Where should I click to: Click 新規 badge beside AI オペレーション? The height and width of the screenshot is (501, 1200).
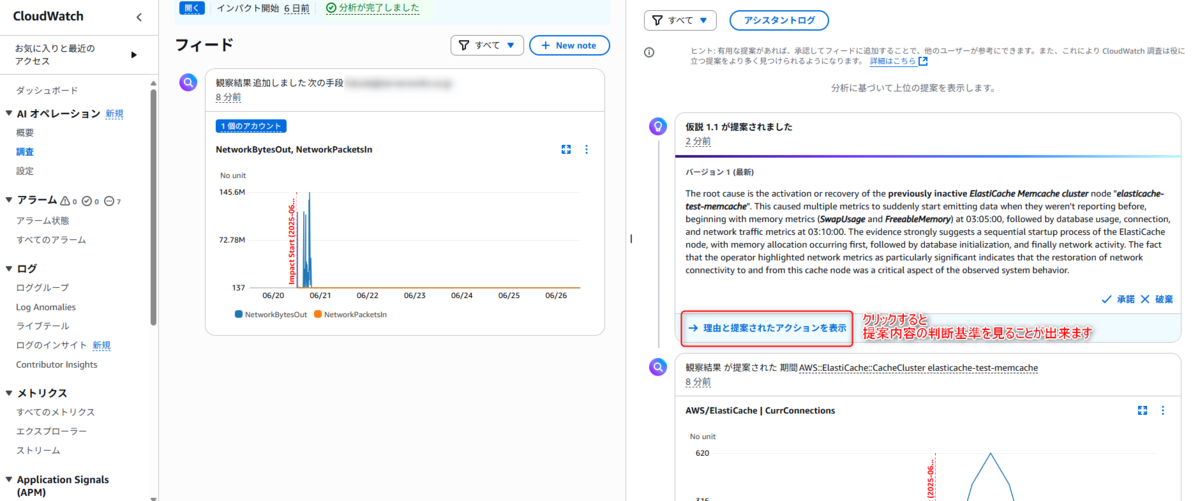click(115, 114)
